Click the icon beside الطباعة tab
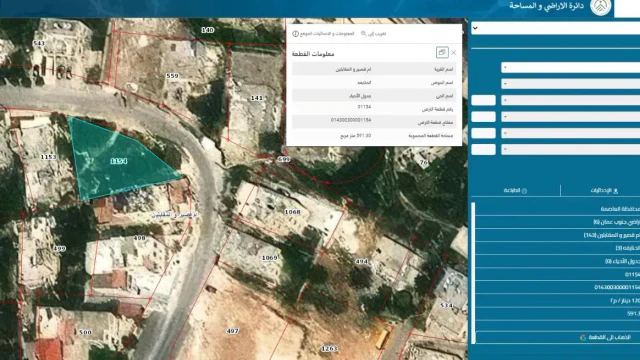This screenshot has width=640, height=360. click(x=524, y=191)
